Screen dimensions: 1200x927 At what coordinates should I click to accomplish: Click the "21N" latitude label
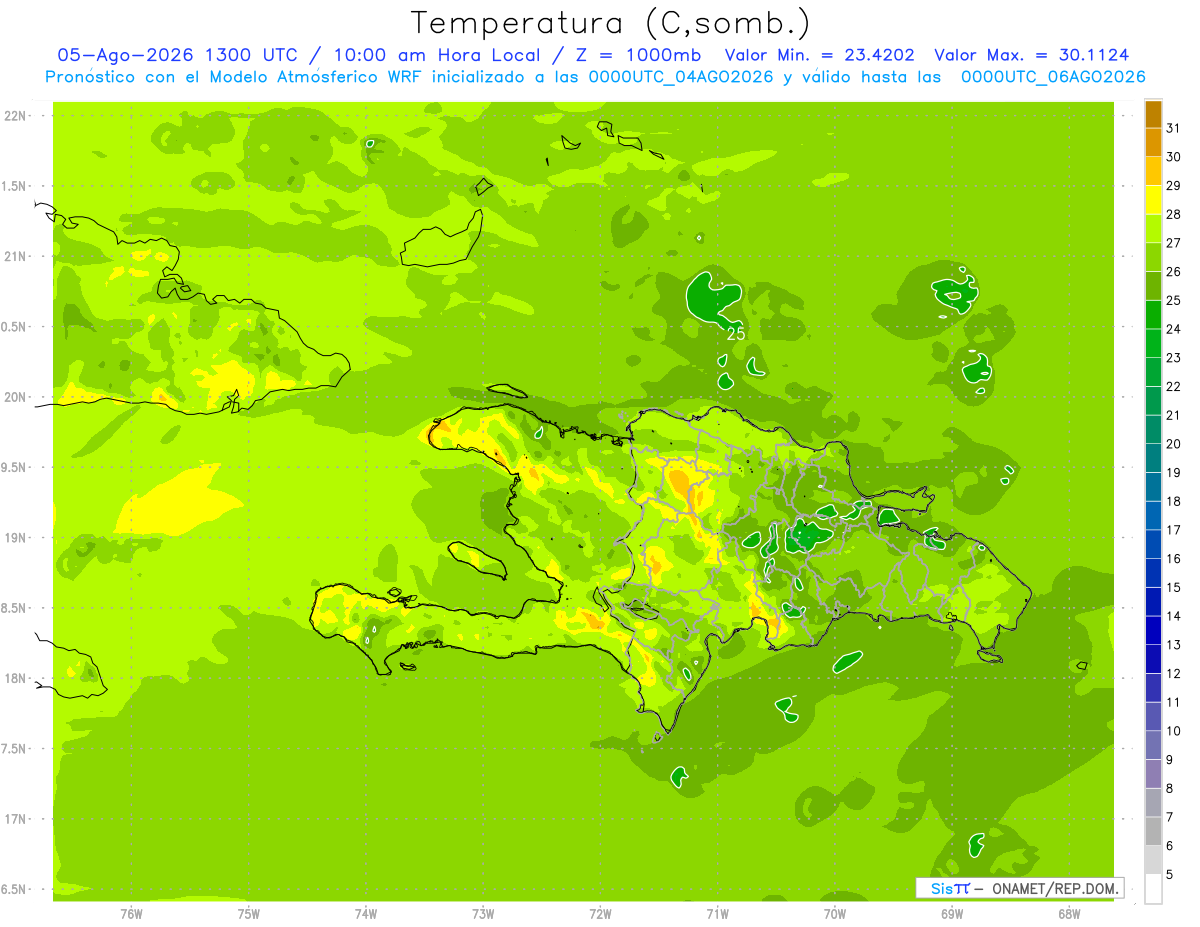pyautogui.click(x=16, y=257)
